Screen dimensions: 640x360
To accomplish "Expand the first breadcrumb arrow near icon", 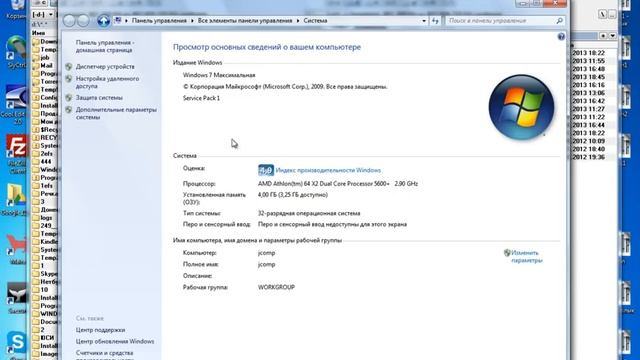I will [x=127, y=20].
